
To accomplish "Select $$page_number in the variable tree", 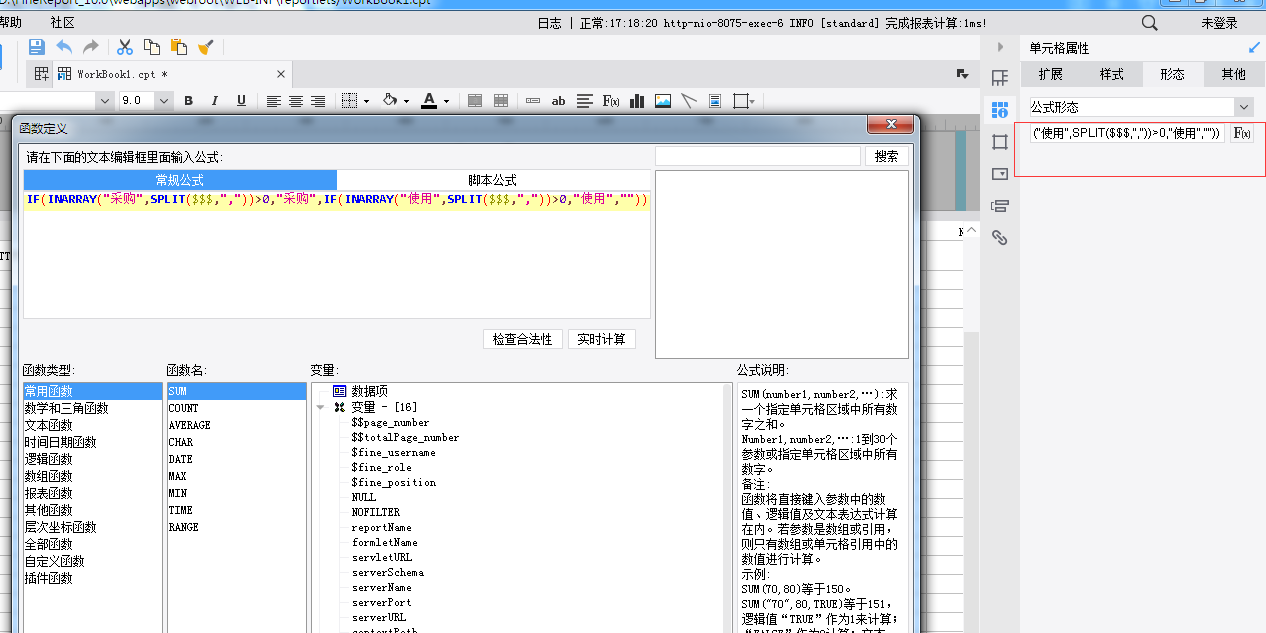I will point(391,422).
